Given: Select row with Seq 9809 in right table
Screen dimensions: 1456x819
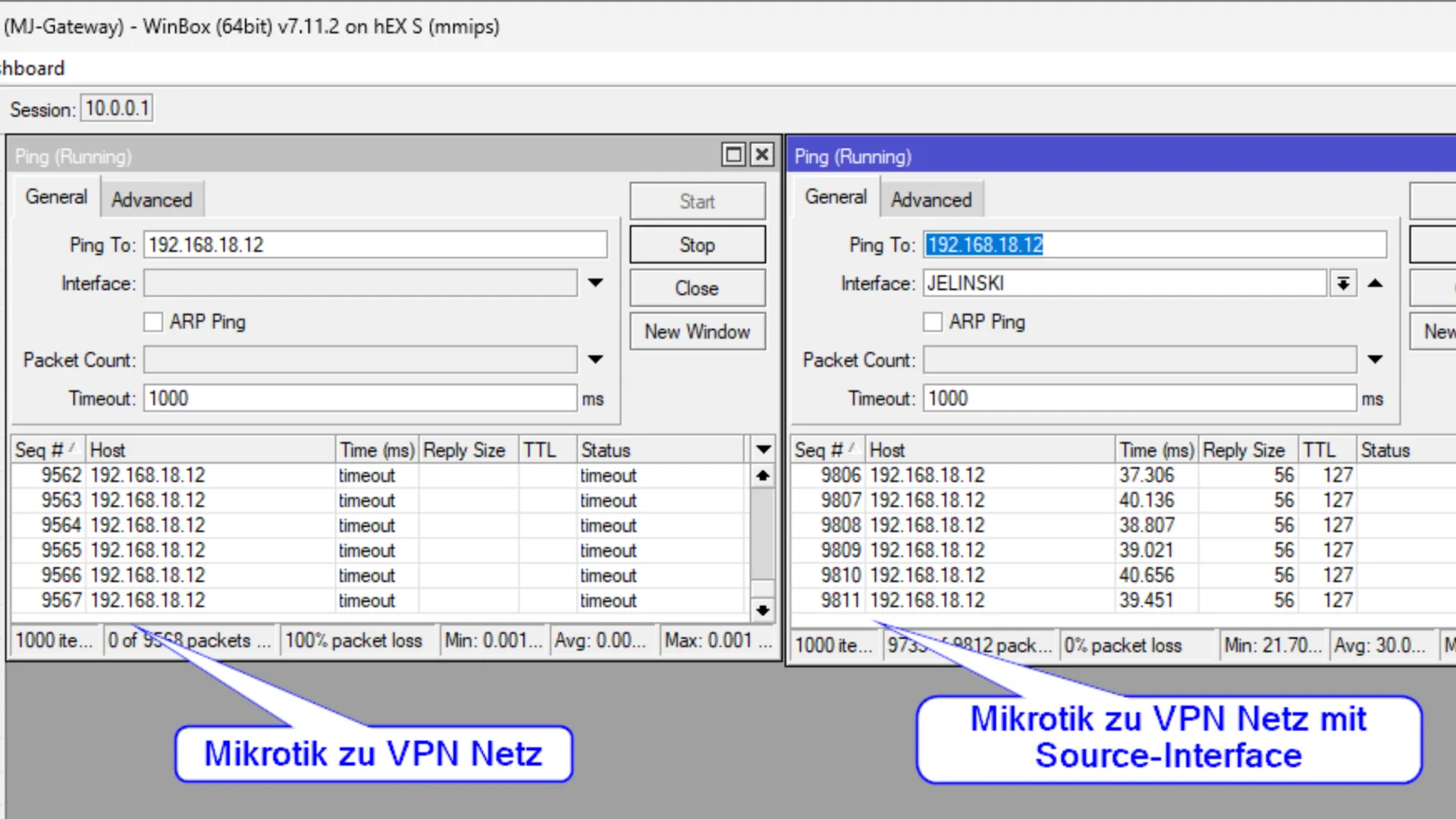Looking at the screenshot, I should point(1124,551).
